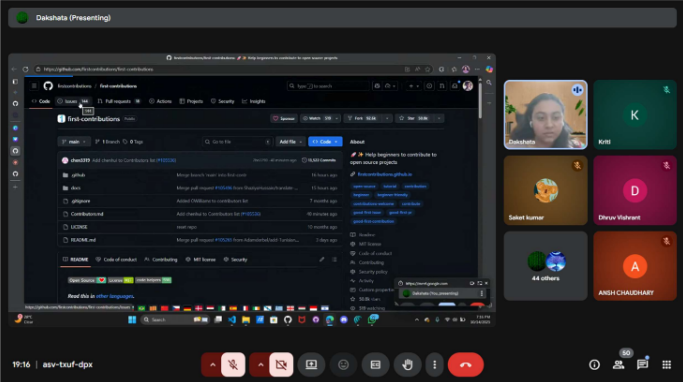Click the other languages link
The width and height of the screenshot is (683, 382).
click(115, 296)
